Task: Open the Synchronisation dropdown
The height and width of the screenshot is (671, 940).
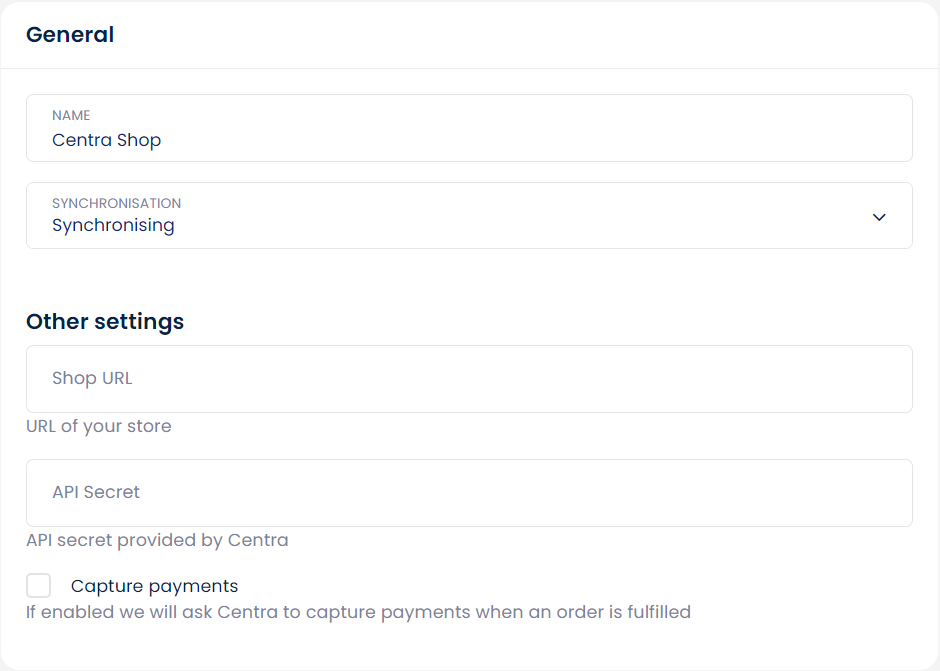Action: [x=468, y=216]
